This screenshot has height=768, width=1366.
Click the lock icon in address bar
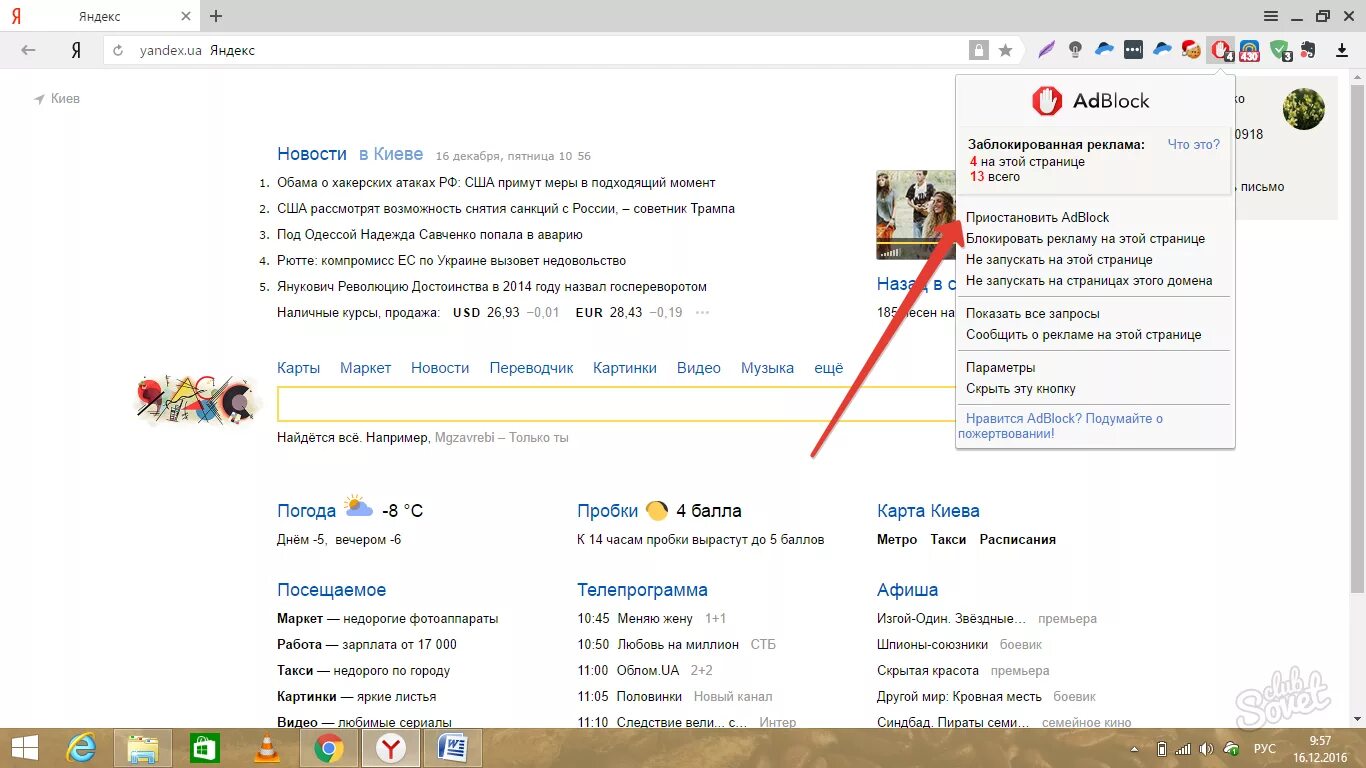[x=978, y=50]
